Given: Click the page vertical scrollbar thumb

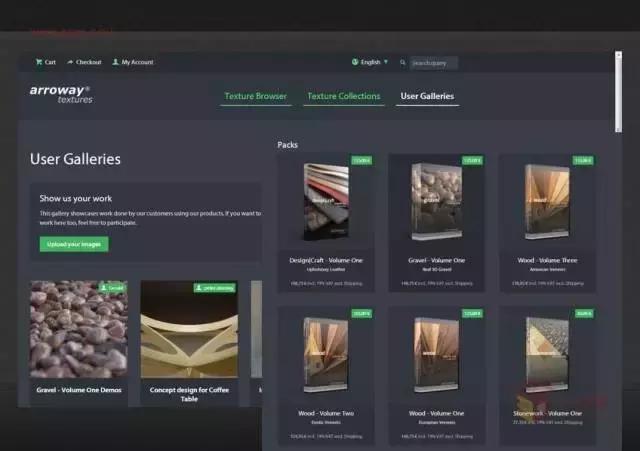Looking at the screenshot, I should 619,94.
